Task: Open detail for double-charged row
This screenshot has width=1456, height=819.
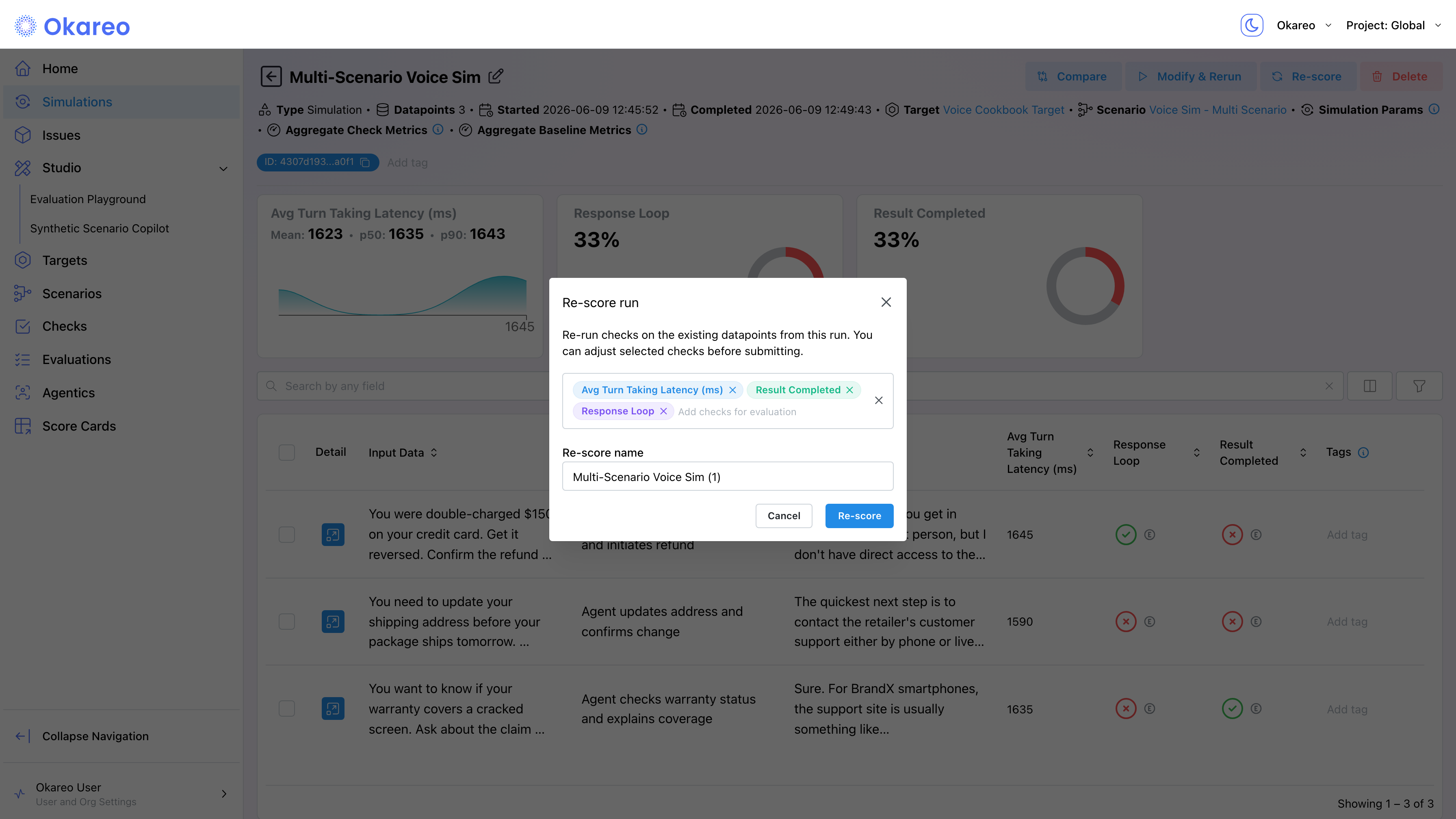Action: pos(333,534)
